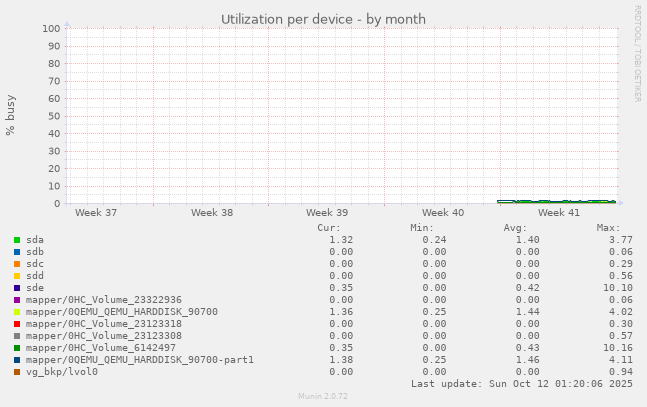
Task: Click swatch beside mapper/0HC_Volume_23322936
Action: point(17,300)
